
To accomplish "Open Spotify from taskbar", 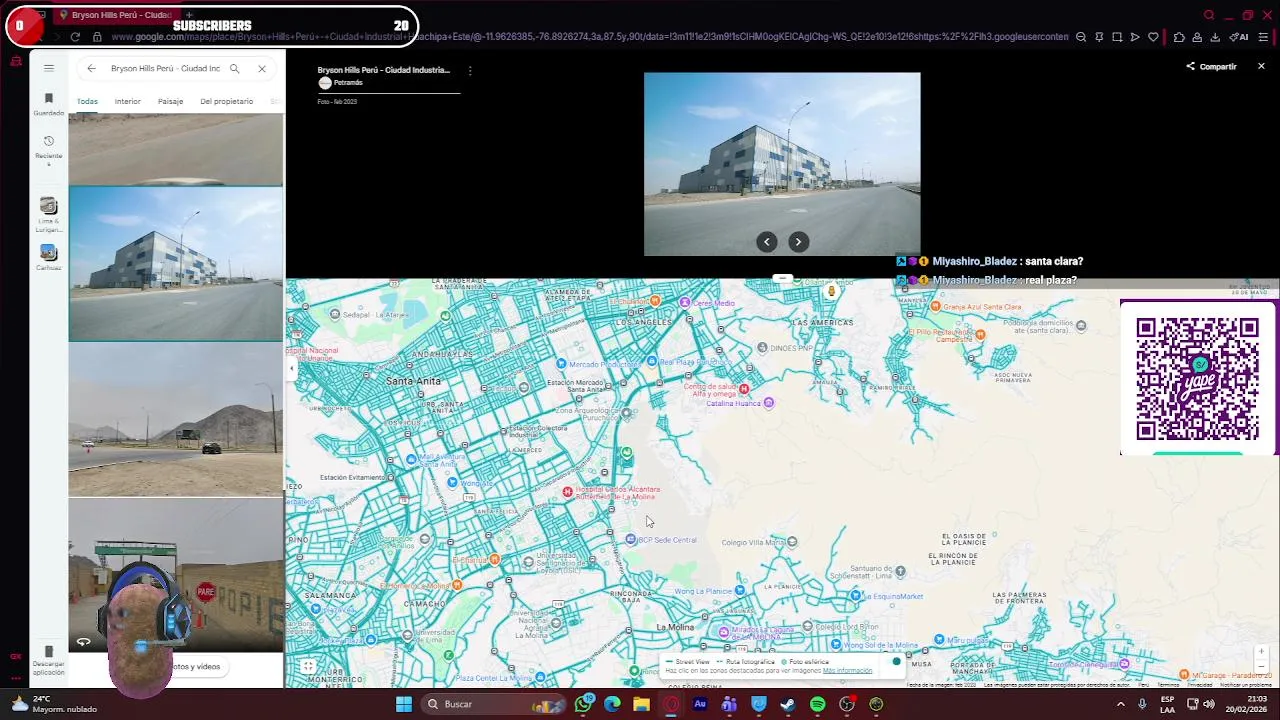I will (817, 704).
